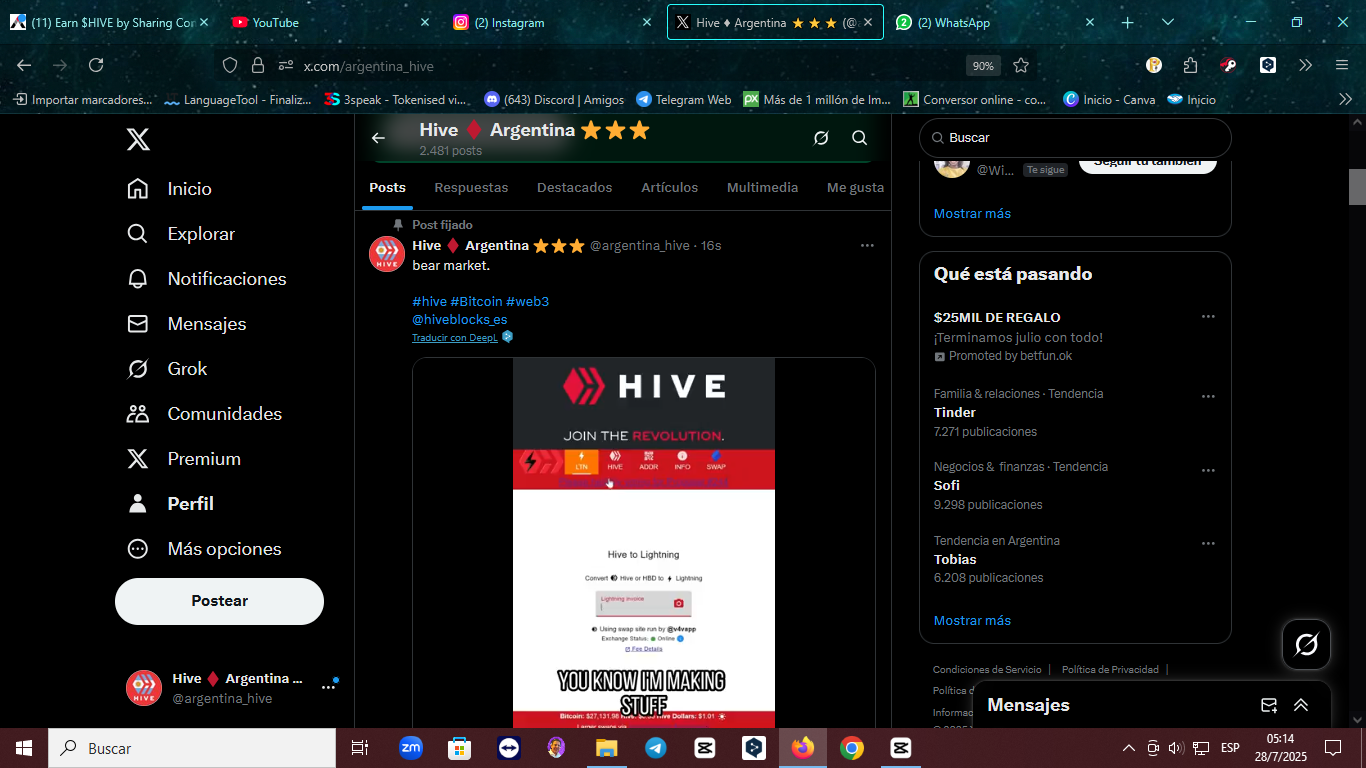The height and width of the screenshot is (768, 1366).
Task: Open a new browser tab
Action: [1127, 22]
